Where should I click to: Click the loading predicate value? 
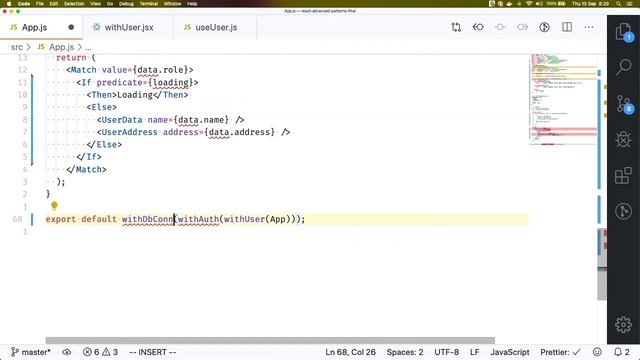coord(170,82)
